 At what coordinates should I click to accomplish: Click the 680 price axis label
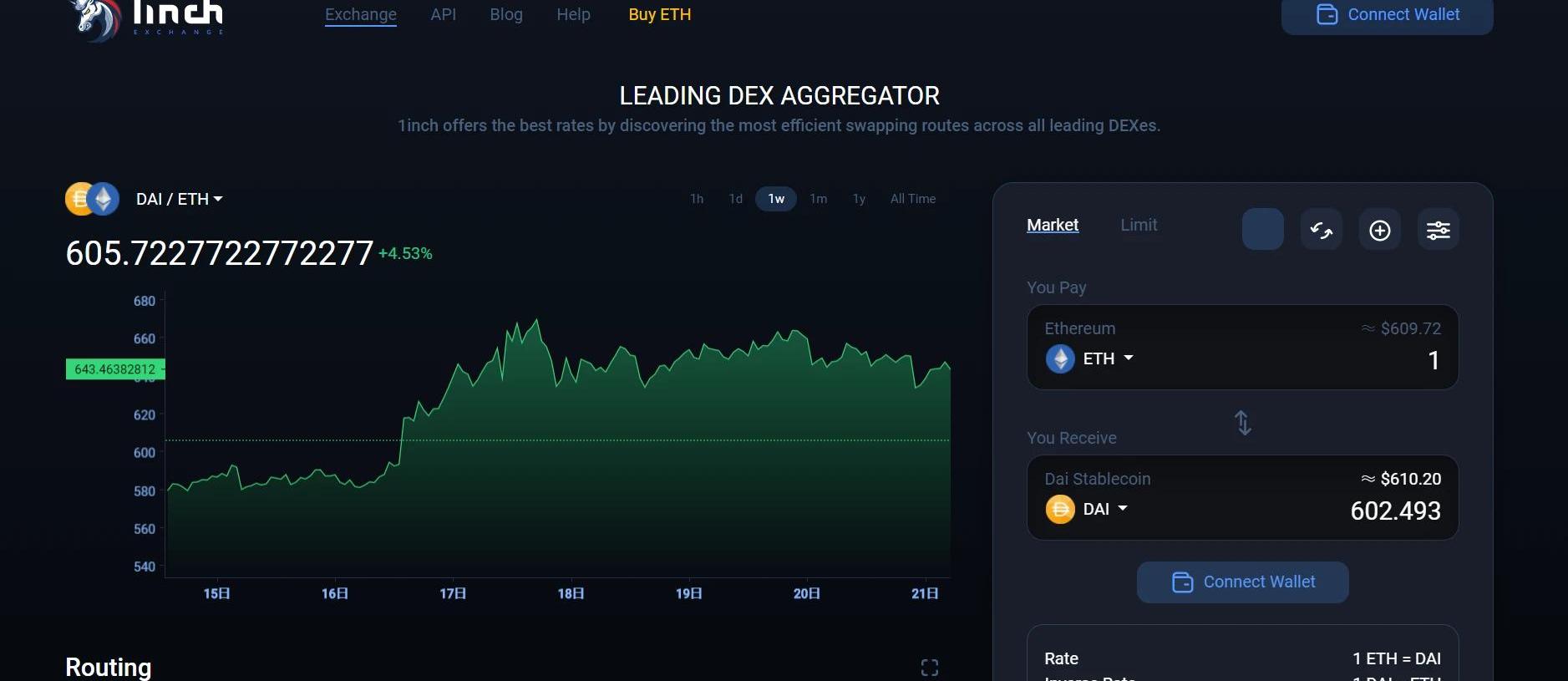[x=145, y=301]
